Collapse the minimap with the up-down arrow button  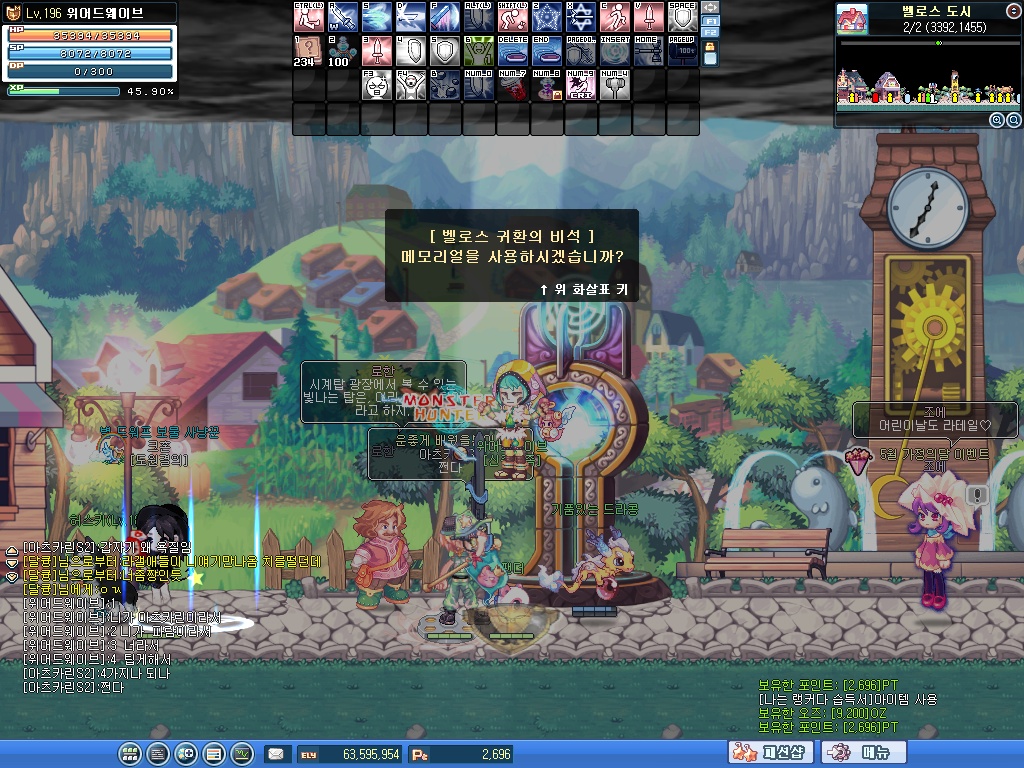click(x=1011, y=11)
